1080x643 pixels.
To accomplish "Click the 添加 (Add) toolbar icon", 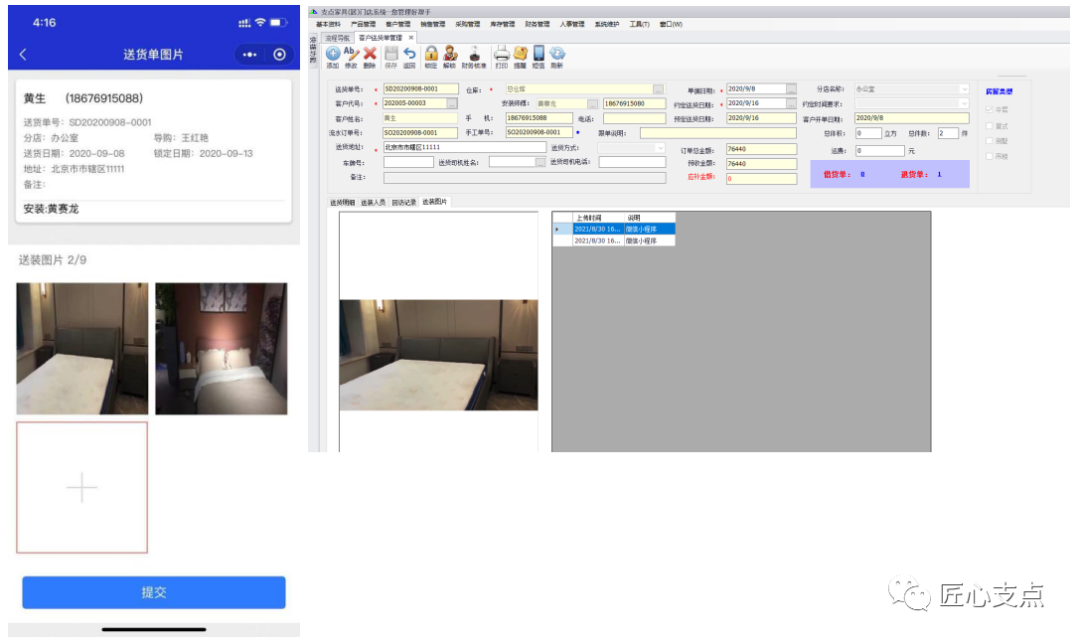I will point(332,56).
